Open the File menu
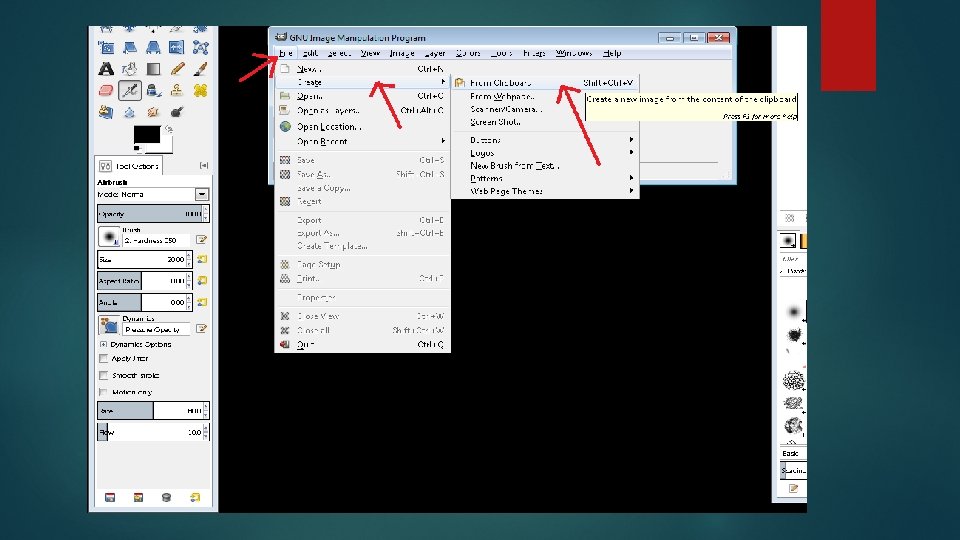 (x=285, y=53)
